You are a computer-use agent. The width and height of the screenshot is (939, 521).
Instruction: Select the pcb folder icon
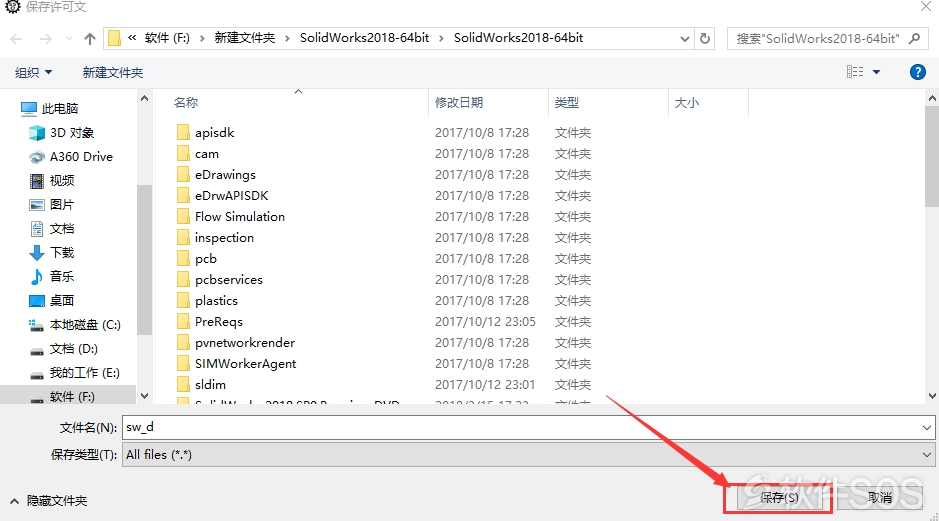(x=183, y=258)
